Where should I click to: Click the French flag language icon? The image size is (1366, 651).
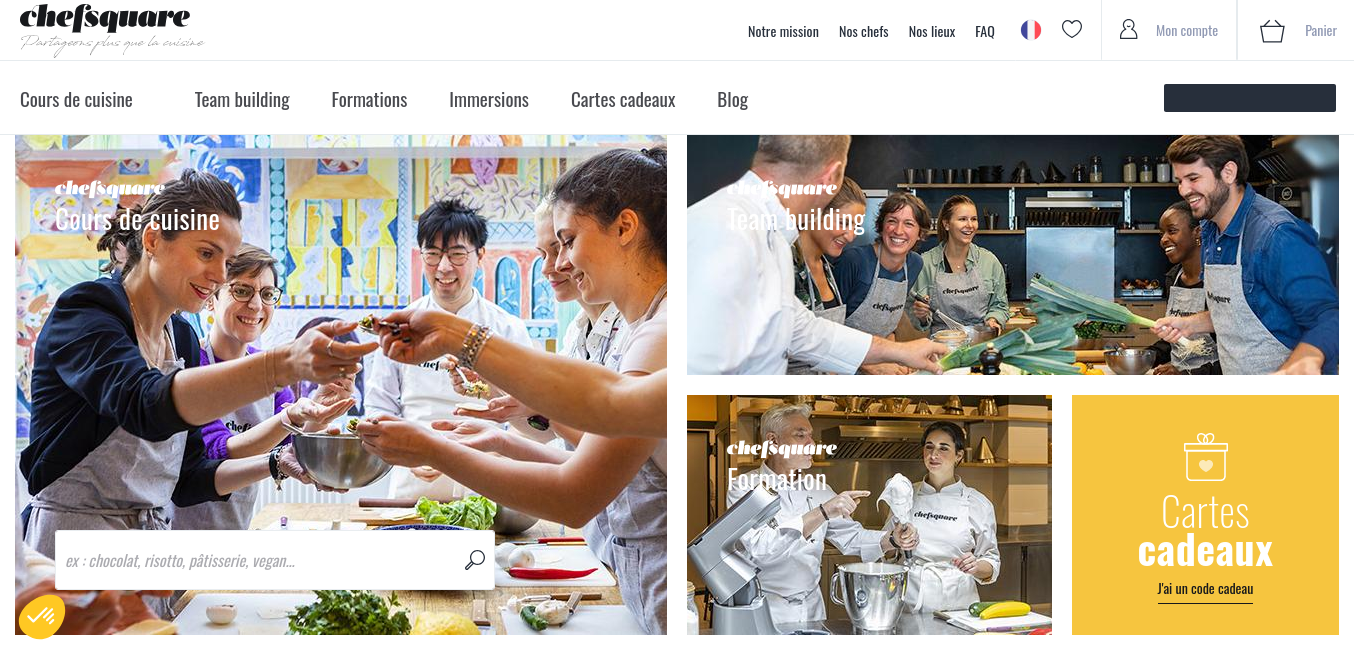click(x=1031, y=30)
